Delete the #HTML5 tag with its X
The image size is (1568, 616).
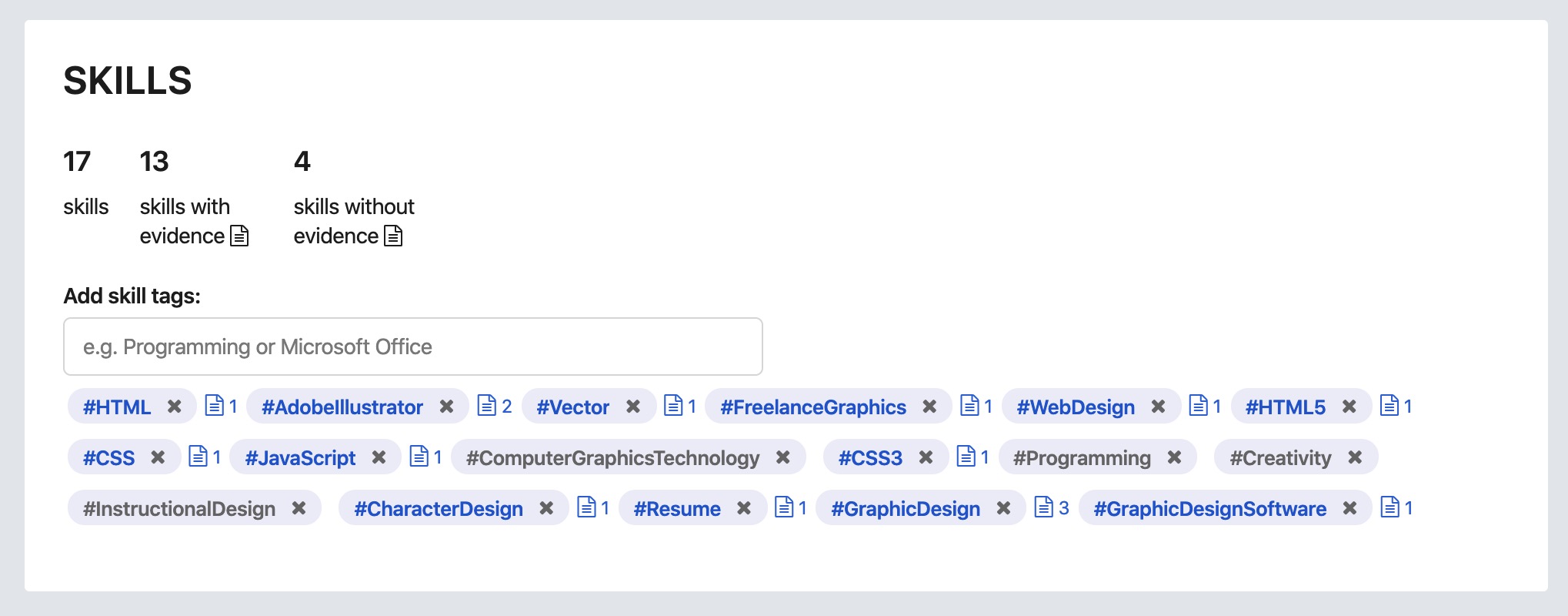tap(1349, 407)
